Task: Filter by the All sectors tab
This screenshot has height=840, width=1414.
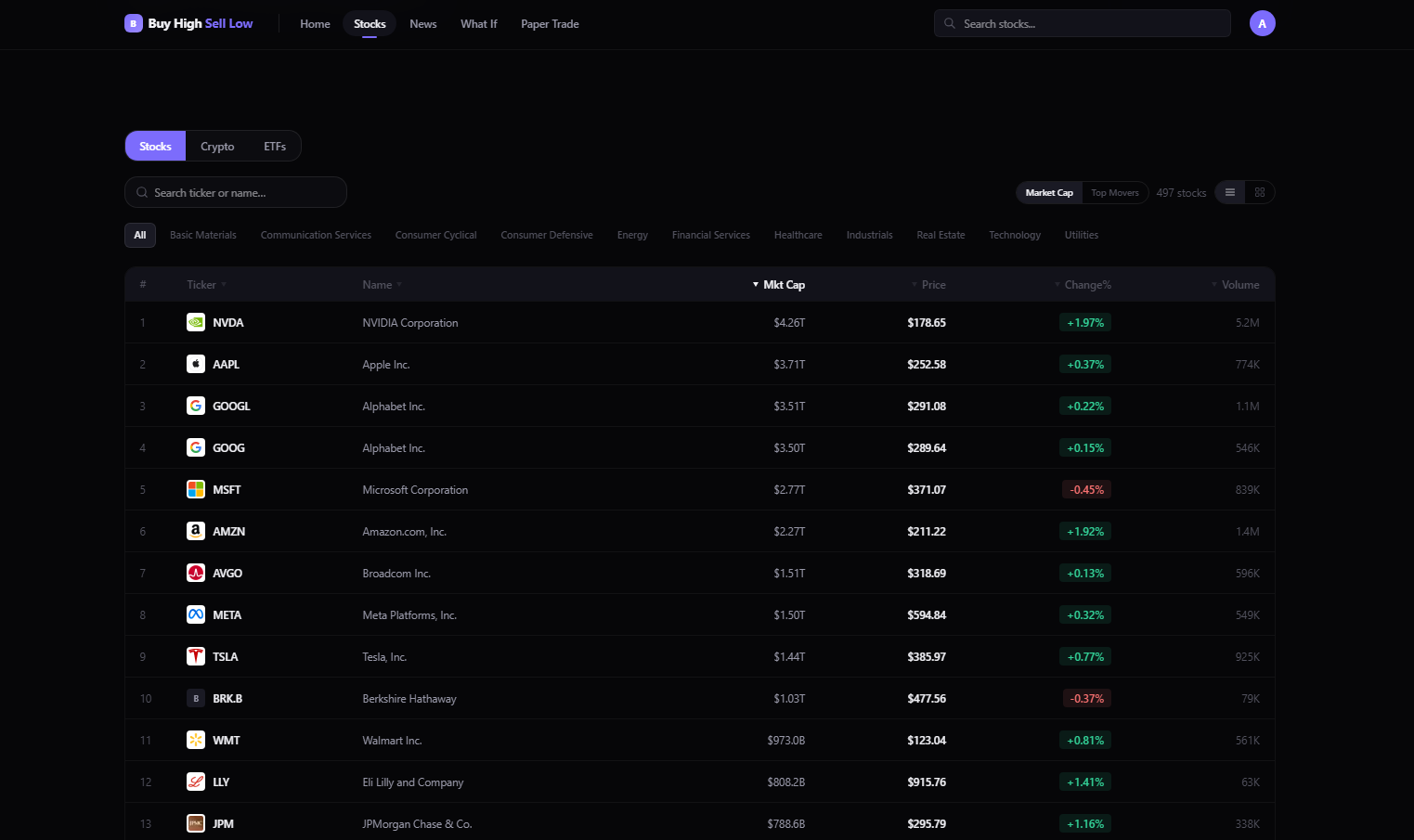Action: point(140,235)
